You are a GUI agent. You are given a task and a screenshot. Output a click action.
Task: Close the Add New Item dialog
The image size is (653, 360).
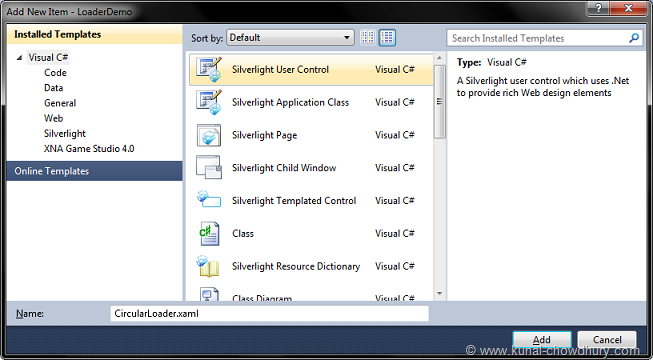(x=628, y=8)
